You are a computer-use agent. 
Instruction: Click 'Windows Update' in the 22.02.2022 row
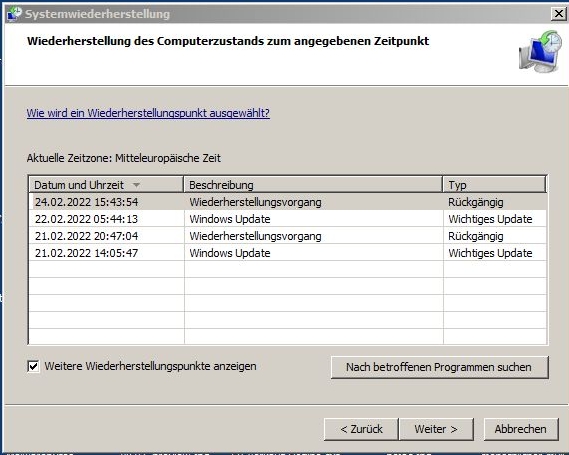(230, 219)
